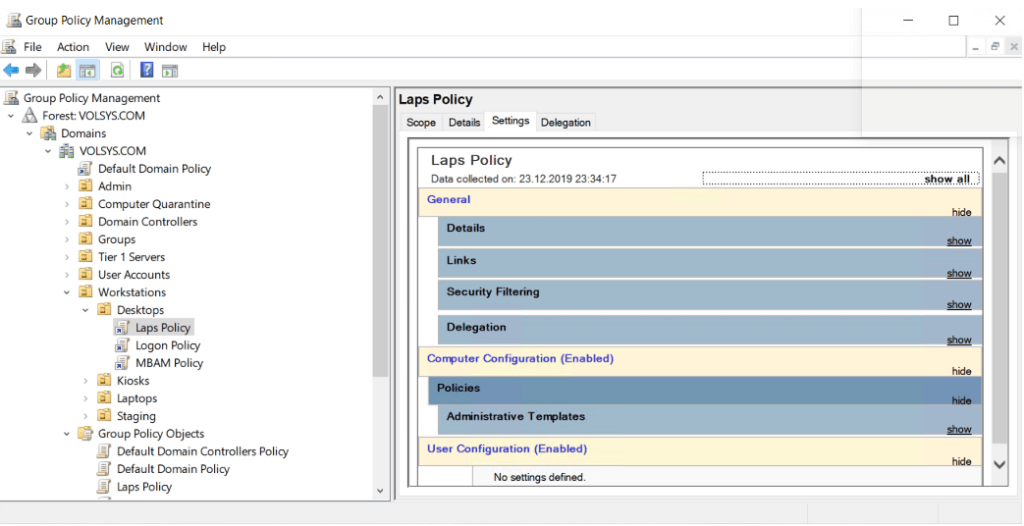This screenshot has width=1024, height=526.
Task: Click the green Refresh icon
Action: click(117, 70)
